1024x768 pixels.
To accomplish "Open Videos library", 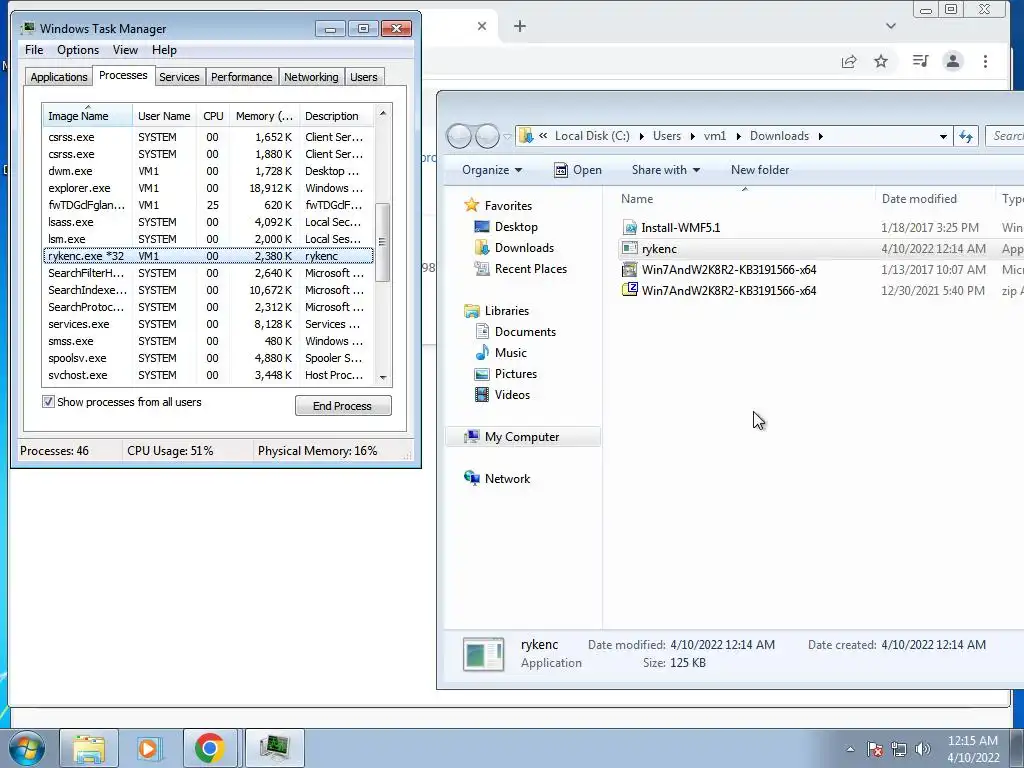I will (512, 394).
